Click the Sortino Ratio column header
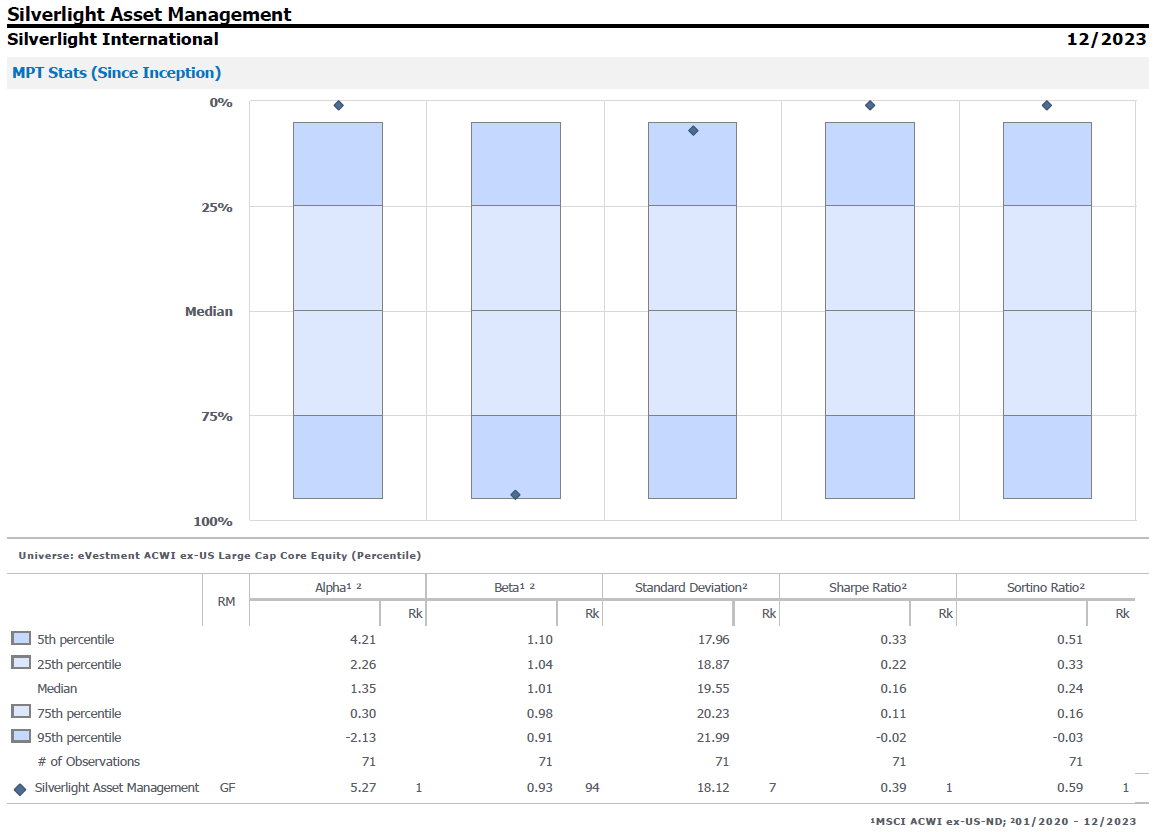The image size is (1162, 832). tap(1045, 587)
